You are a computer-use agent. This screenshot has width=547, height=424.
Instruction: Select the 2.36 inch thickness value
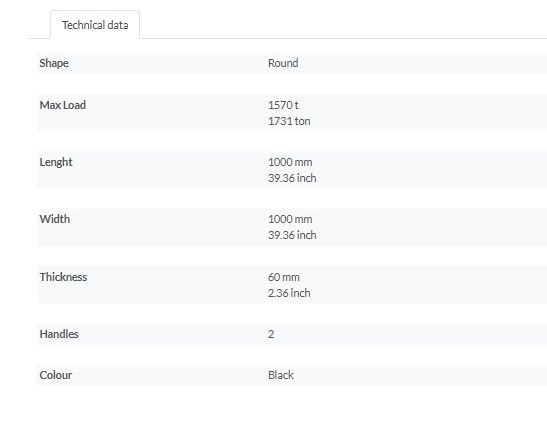(x=289, y=293)
